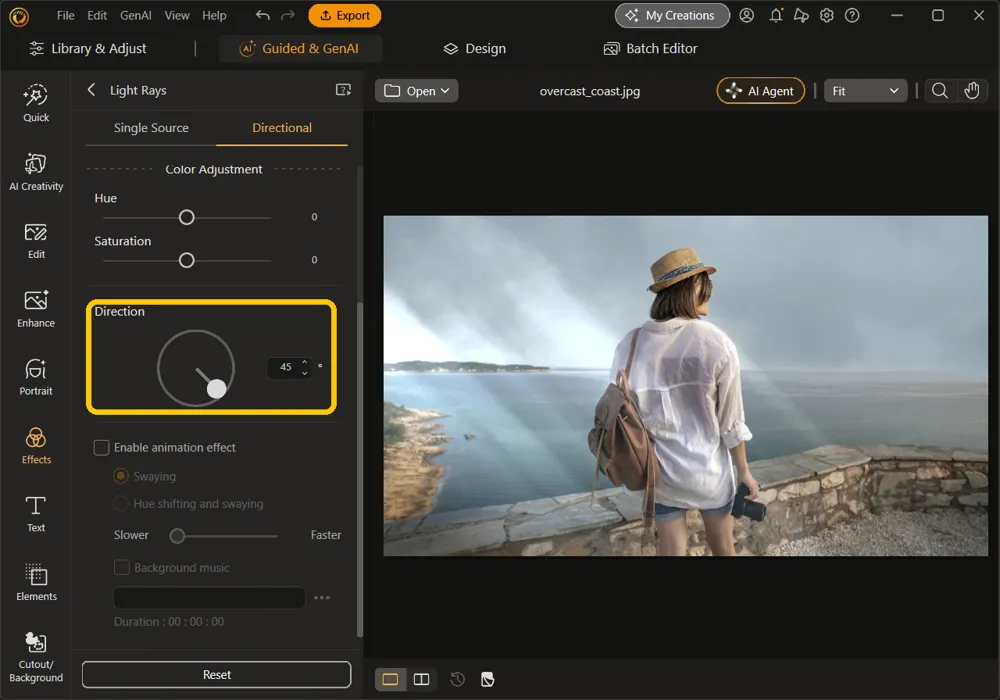This screenshot has height=700, width=1000.
Task: Decrease the Direction angle value
Action: pos(304,373)
